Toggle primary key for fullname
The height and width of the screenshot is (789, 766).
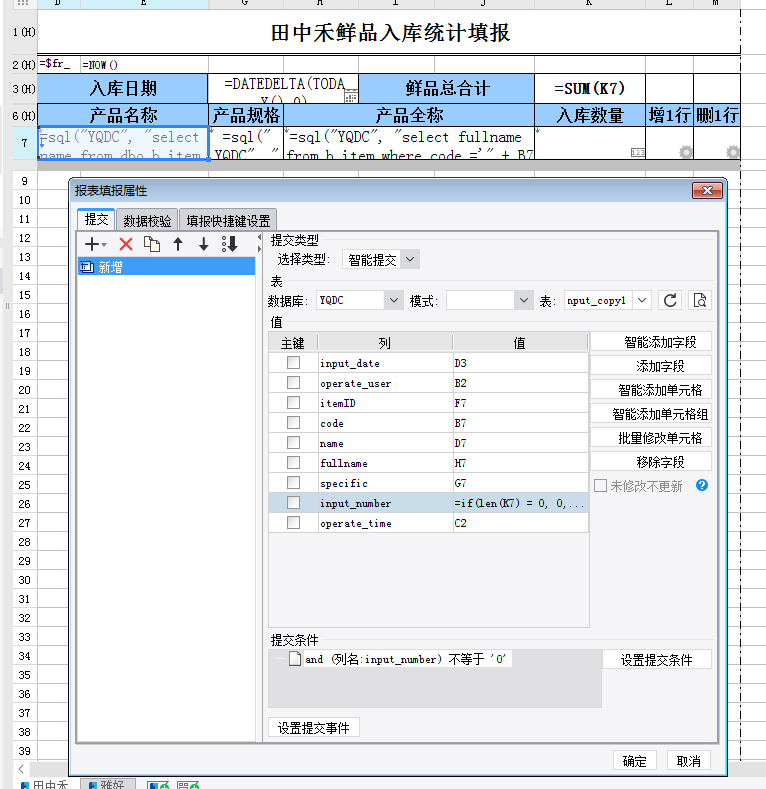(x=293, y=462)
